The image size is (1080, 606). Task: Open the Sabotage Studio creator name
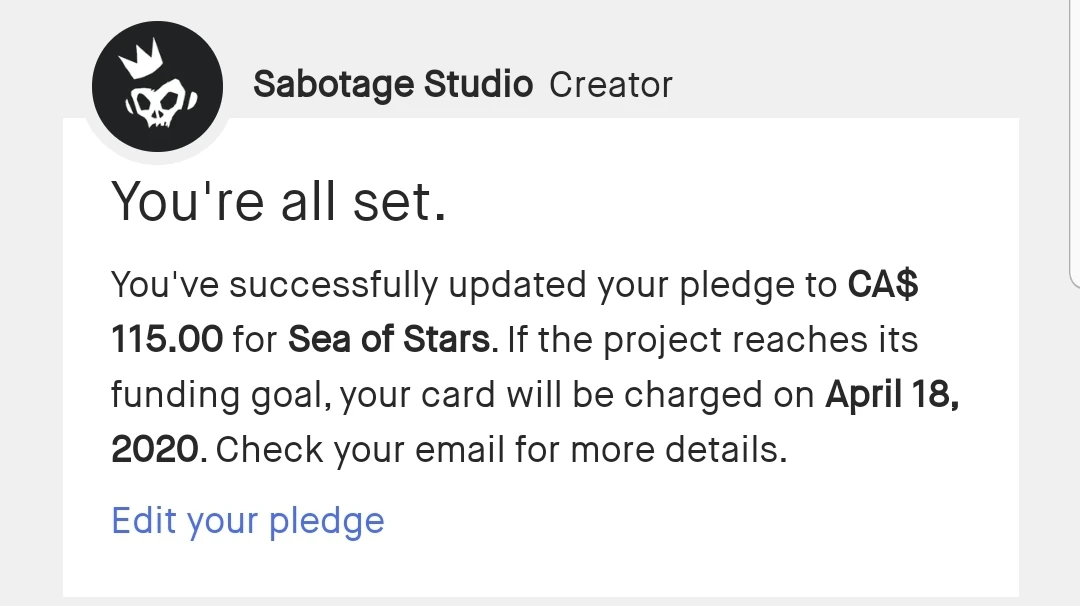(393, 85)
